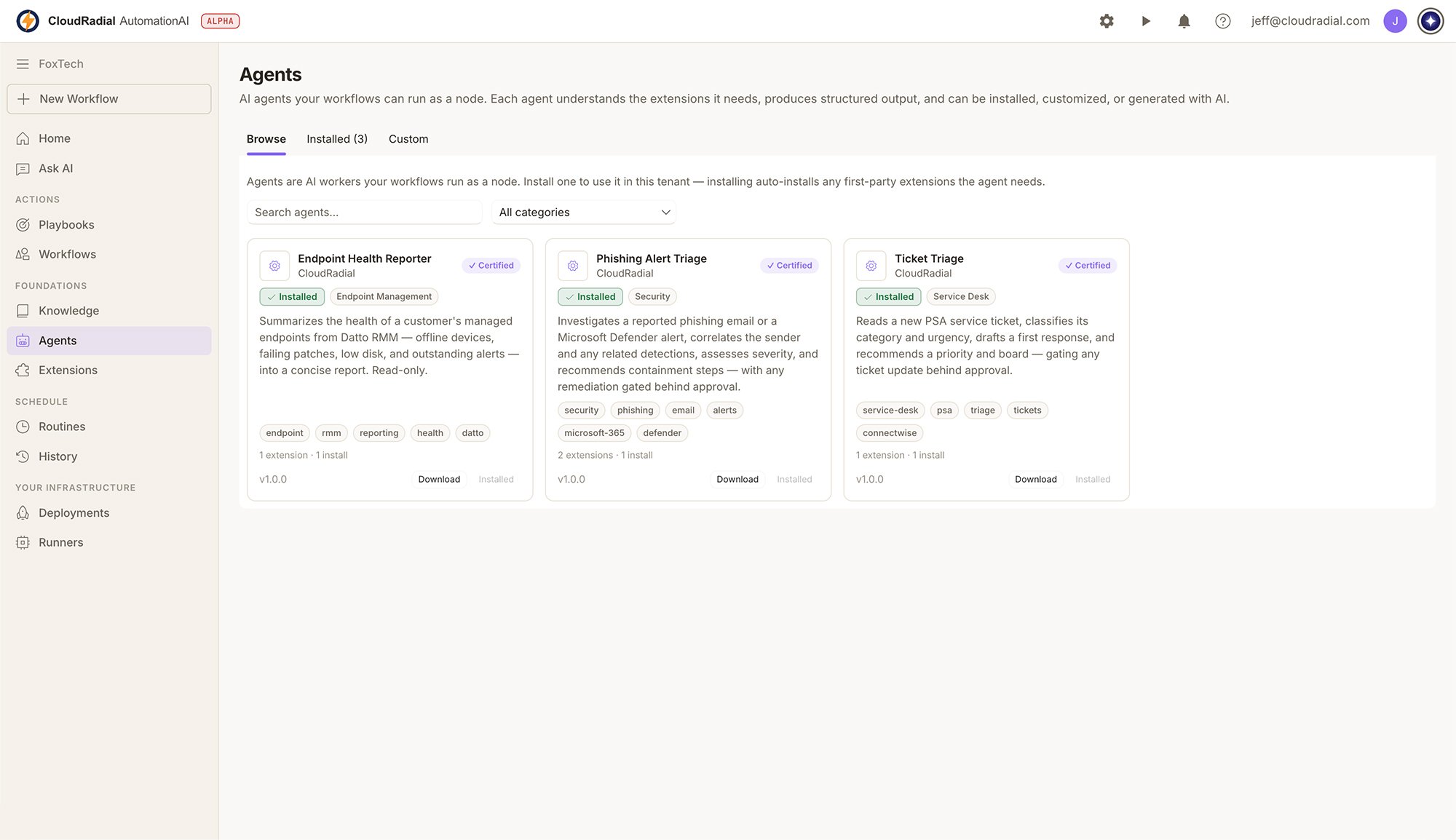
Task: Click the Phishing Alert Triage title
Action: pos(652,258)
